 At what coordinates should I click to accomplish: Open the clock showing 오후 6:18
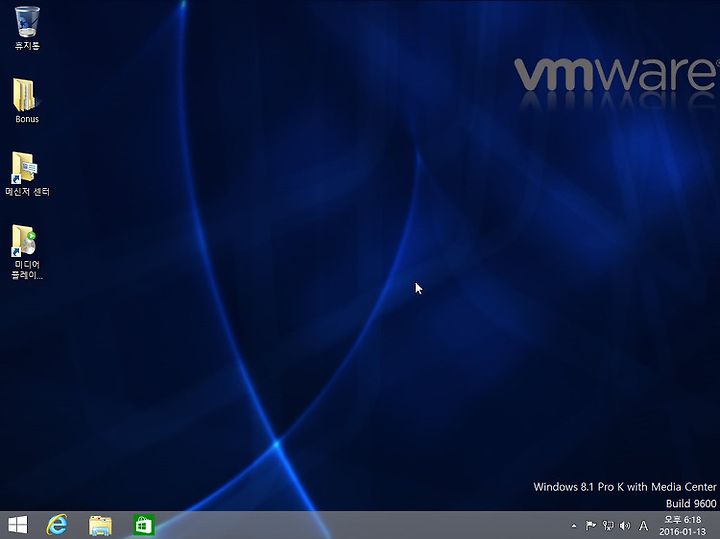click(x=683, y=525)
